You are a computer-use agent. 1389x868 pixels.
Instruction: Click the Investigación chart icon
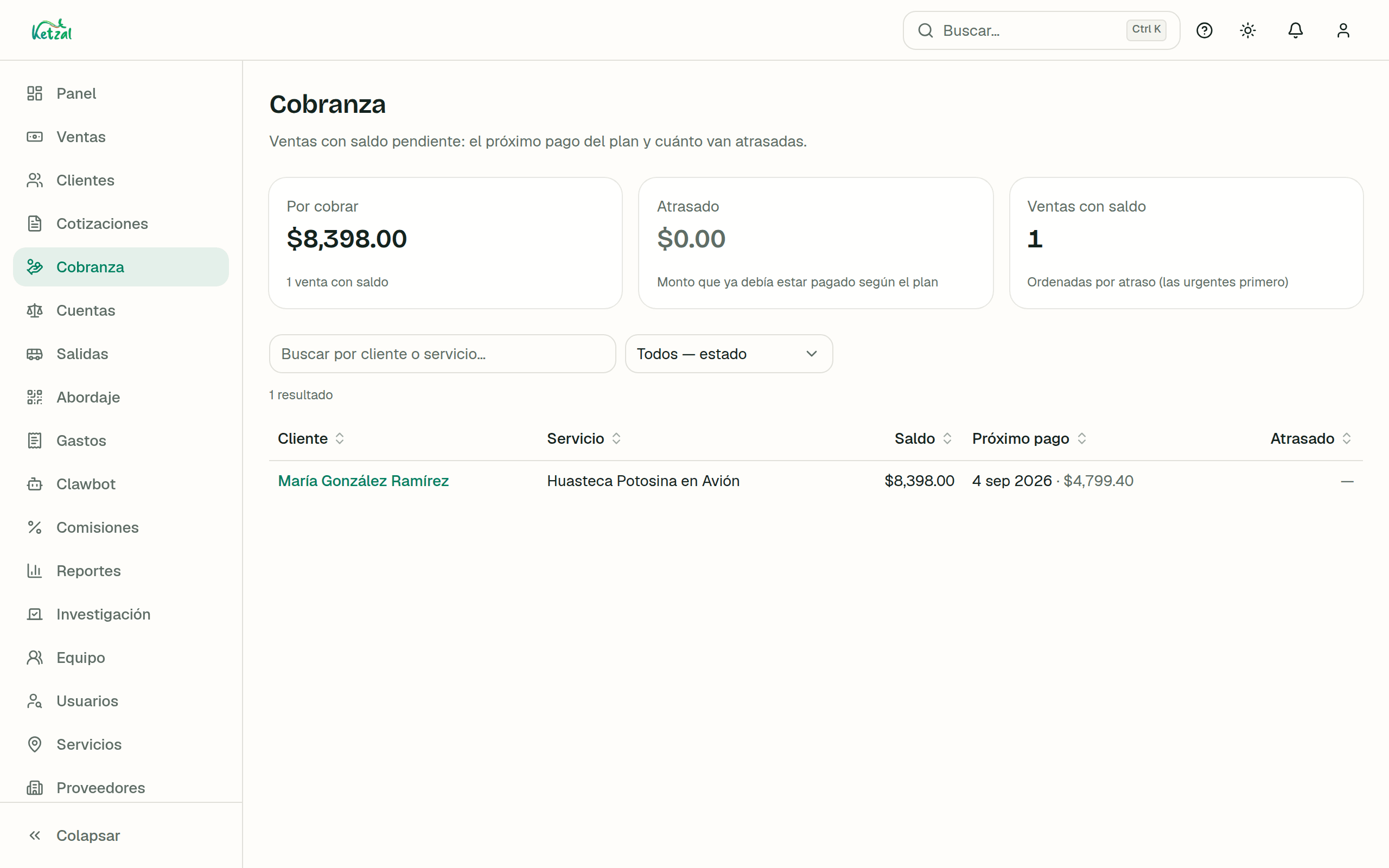click(34, 614)
